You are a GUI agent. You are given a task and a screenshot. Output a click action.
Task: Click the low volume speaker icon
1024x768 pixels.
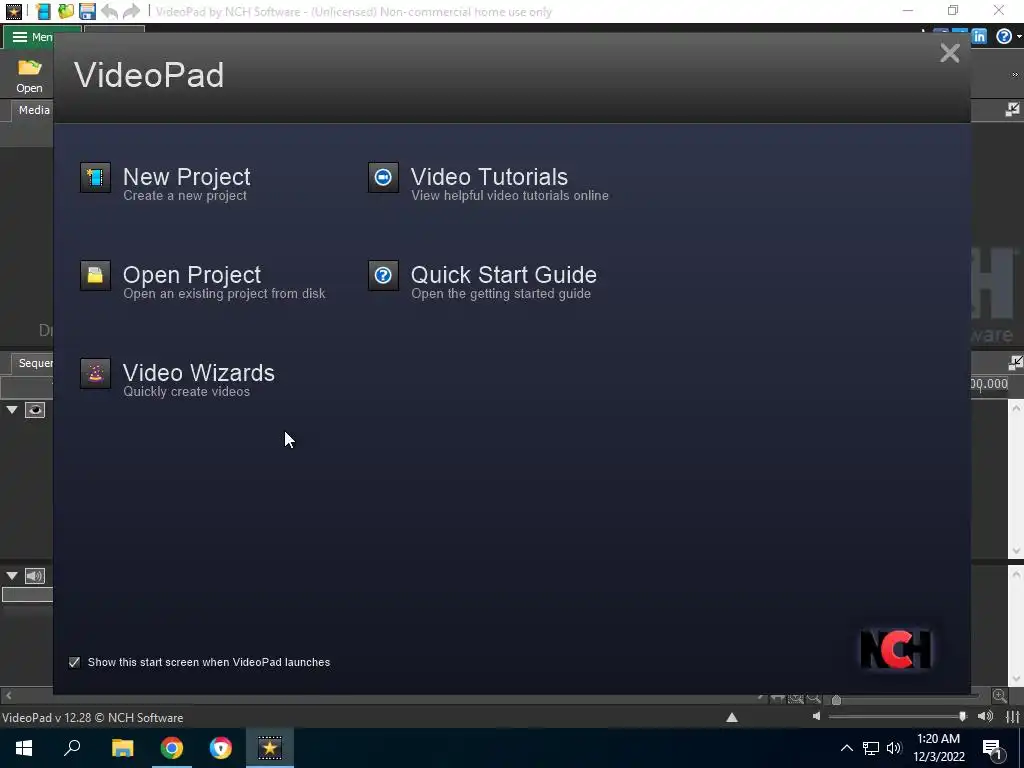point(816,717)
